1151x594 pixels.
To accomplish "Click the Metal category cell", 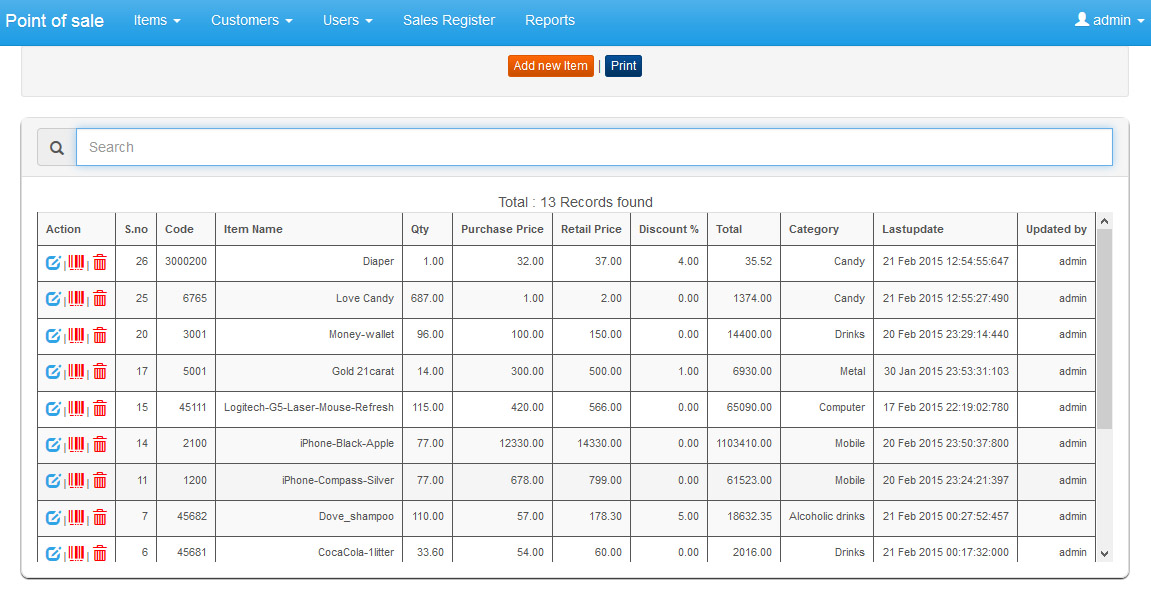I will (x=852, y=372).
